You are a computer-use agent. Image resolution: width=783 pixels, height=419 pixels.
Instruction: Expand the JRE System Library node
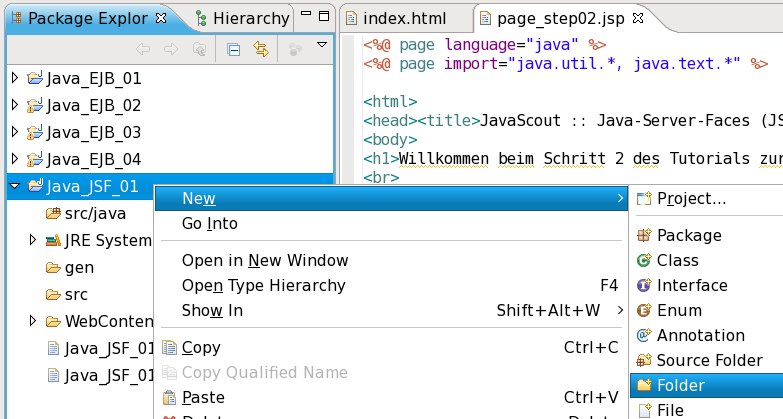pos(33,240)
